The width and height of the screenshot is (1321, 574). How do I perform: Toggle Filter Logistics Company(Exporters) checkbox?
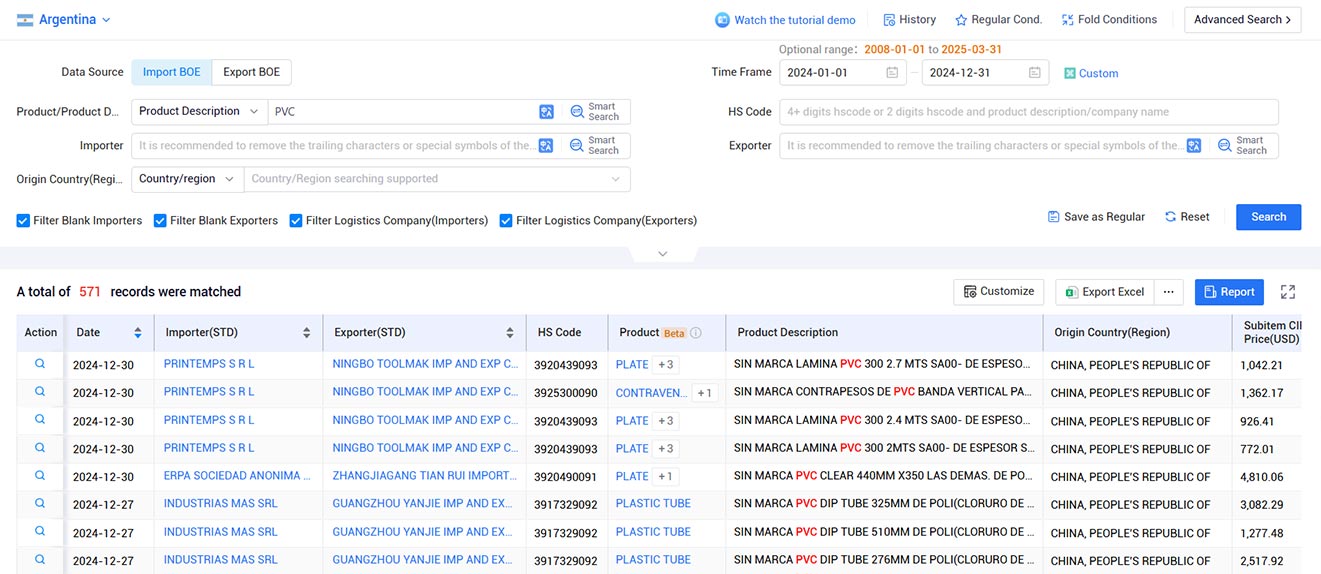[506, 221]
